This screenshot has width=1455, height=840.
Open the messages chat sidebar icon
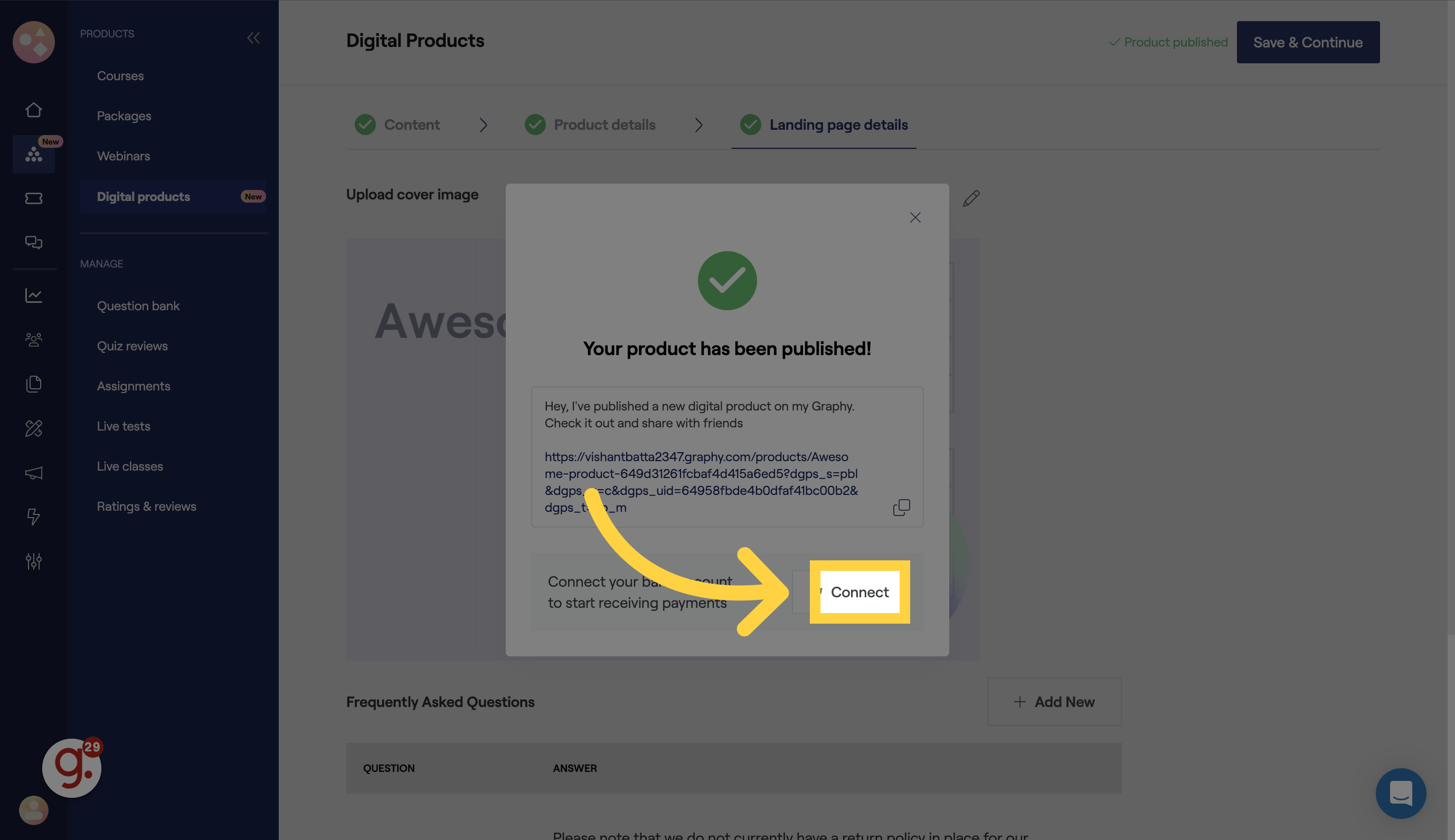(x=33, y=242)
